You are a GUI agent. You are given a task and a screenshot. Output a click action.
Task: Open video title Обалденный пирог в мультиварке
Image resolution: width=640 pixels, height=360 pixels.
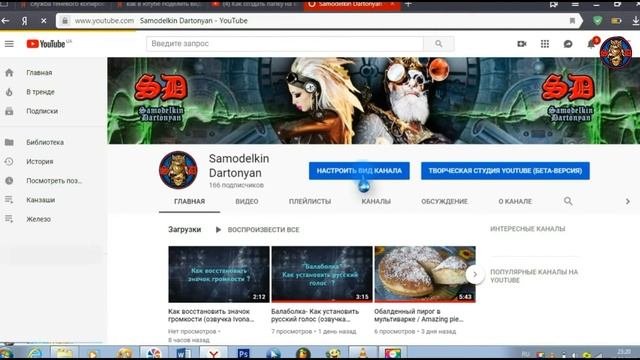point(419,315)
